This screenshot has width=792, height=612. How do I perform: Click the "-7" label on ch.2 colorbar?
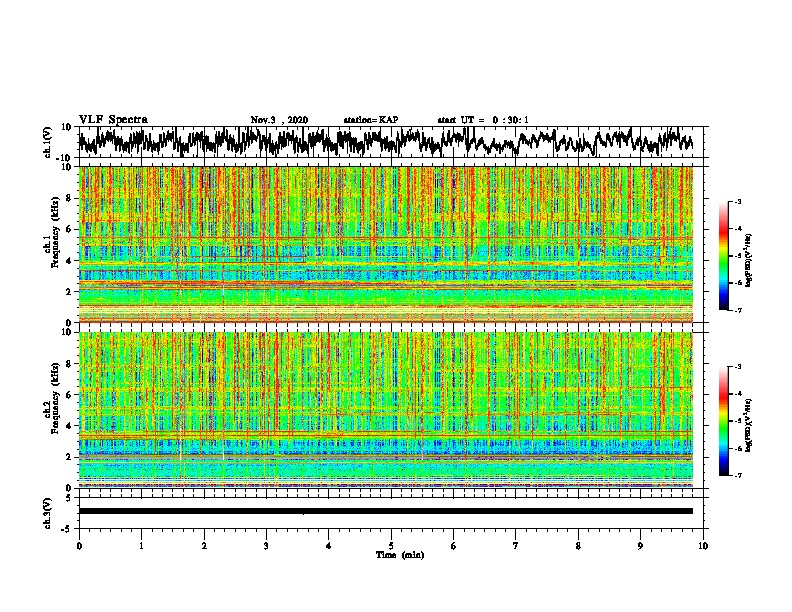(737, 475)
